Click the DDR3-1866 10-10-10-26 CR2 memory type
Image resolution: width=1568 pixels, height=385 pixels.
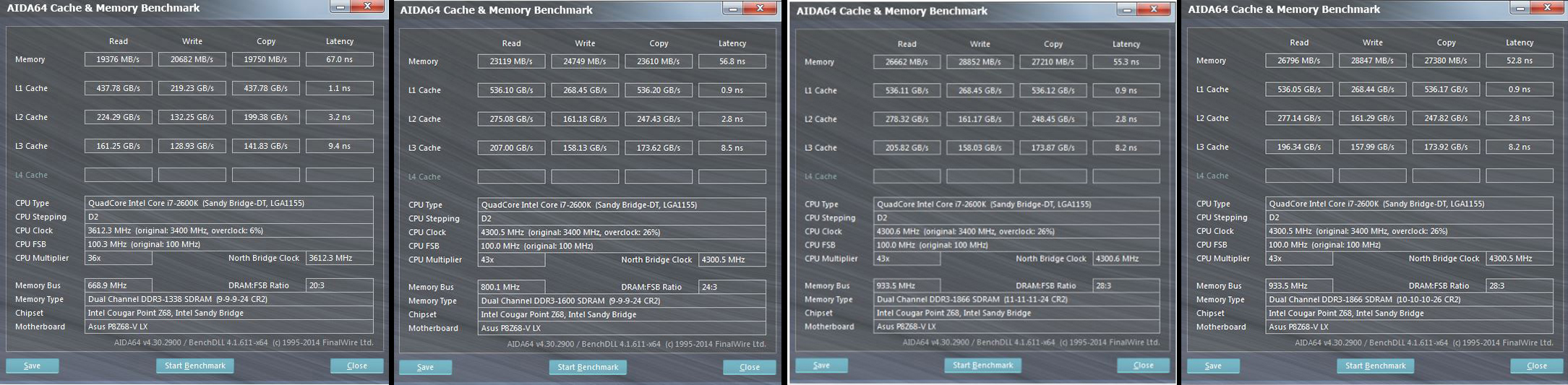pyautogui.click(x=1410, y=299)
